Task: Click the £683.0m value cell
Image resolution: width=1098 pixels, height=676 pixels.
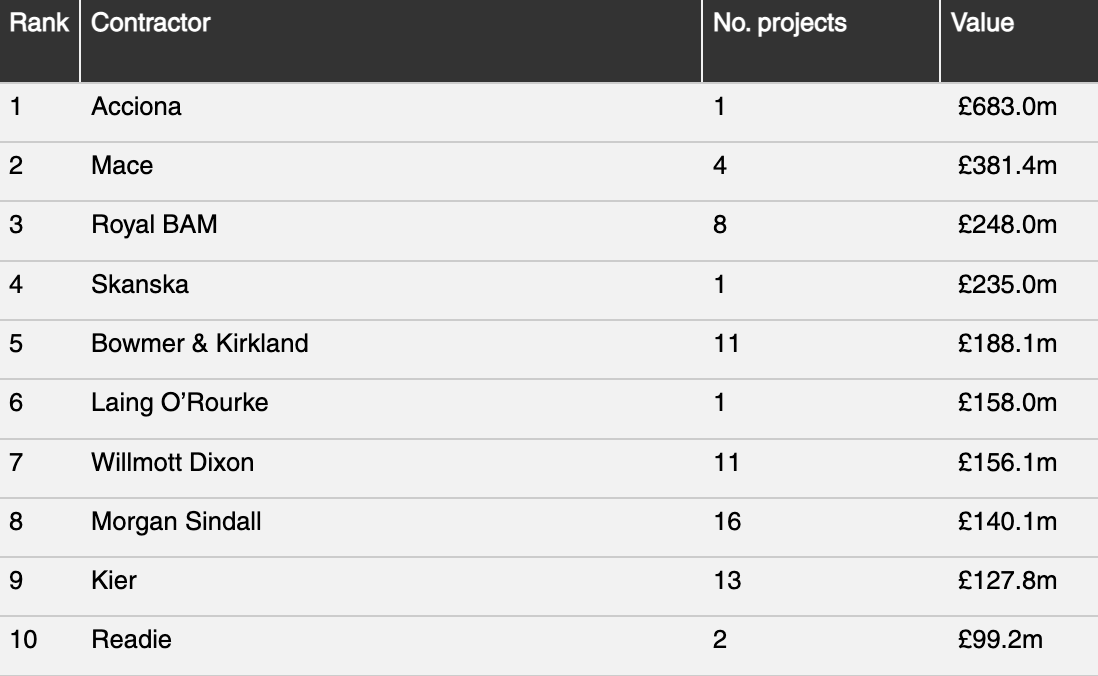Action: [1007, 106]
